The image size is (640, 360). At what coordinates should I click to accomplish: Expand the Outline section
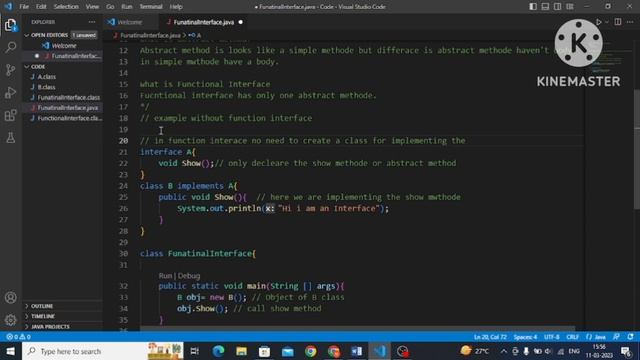(42, 306)
